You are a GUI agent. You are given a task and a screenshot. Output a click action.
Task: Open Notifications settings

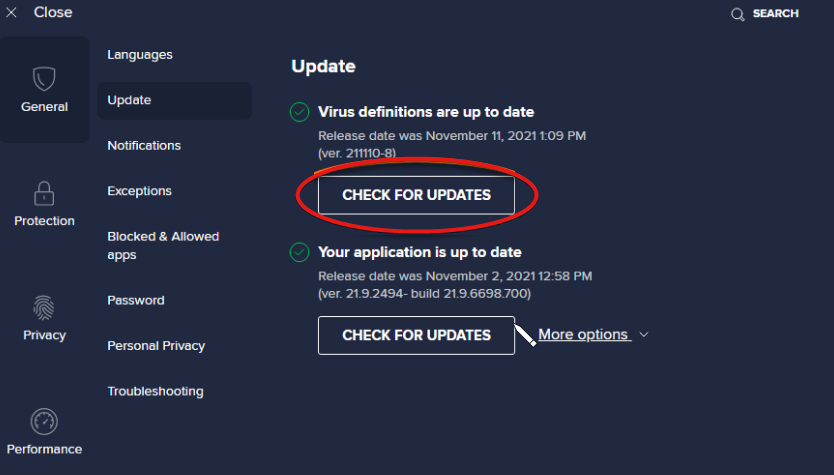(144, 146)
